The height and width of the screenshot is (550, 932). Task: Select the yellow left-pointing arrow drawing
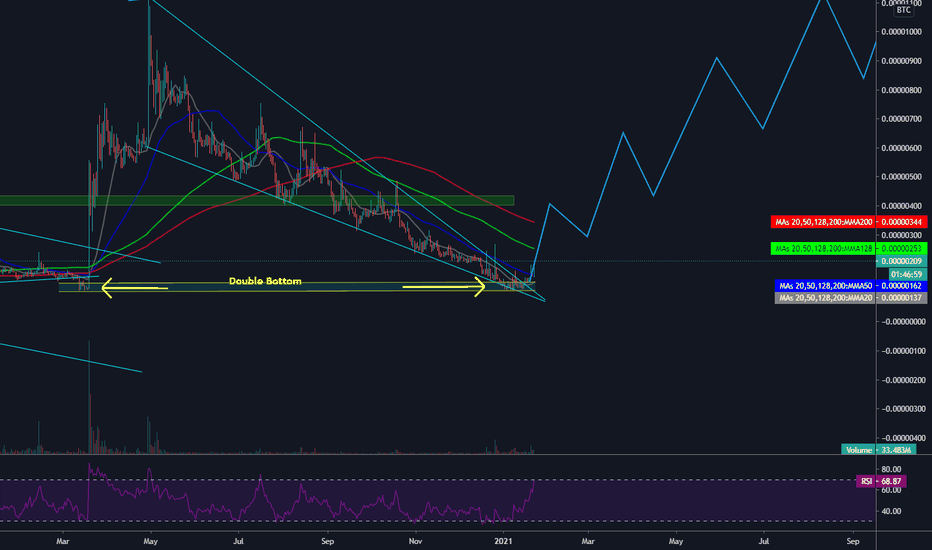pos(134,288)
